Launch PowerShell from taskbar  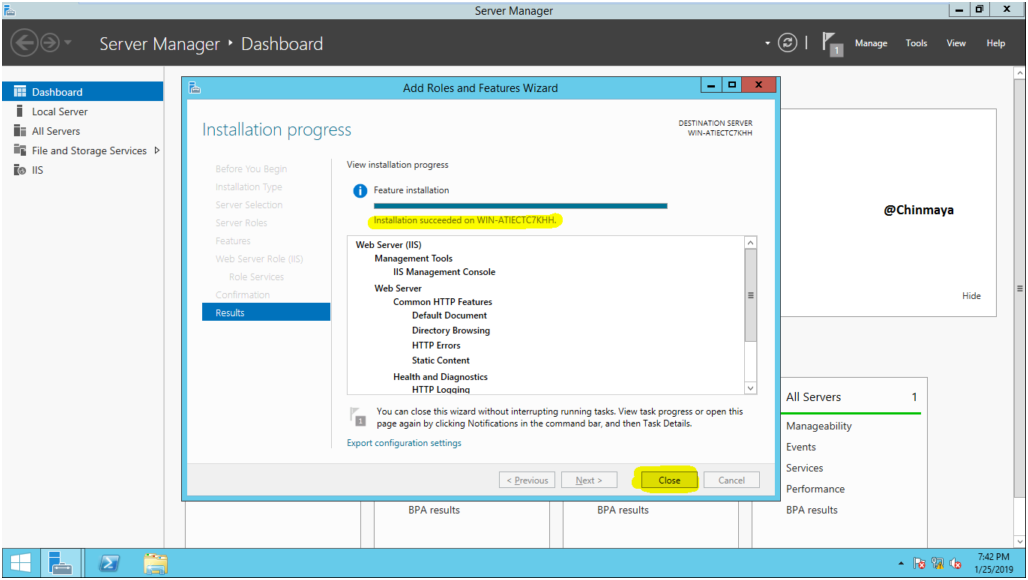(x=109, y=563)
